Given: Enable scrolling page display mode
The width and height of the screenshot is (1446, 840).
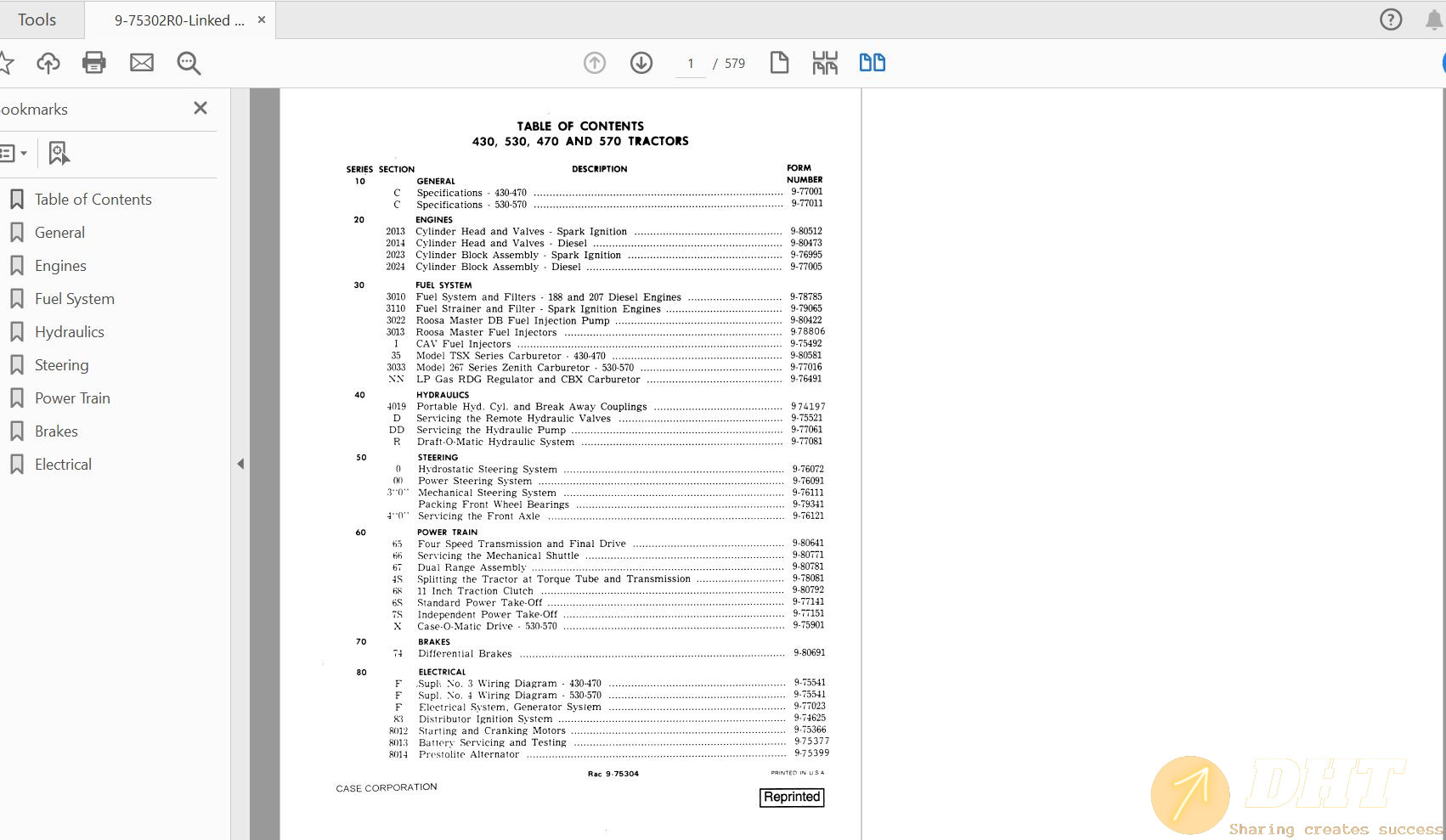Looking at the screenshot, I should point(825,63).
